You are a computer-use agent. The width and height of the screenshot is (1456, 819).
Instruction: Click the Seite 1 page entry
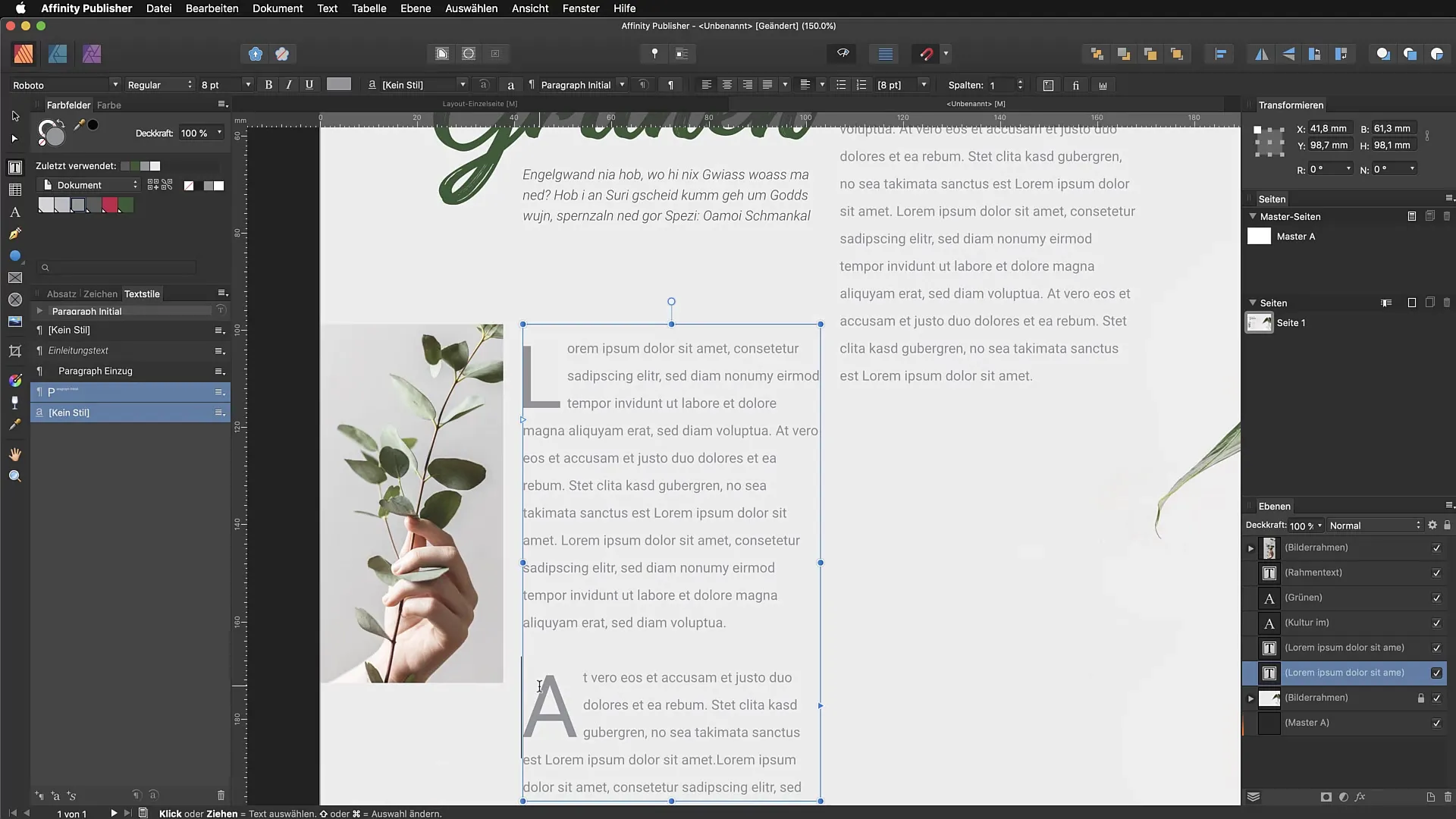coord(1291,322)
